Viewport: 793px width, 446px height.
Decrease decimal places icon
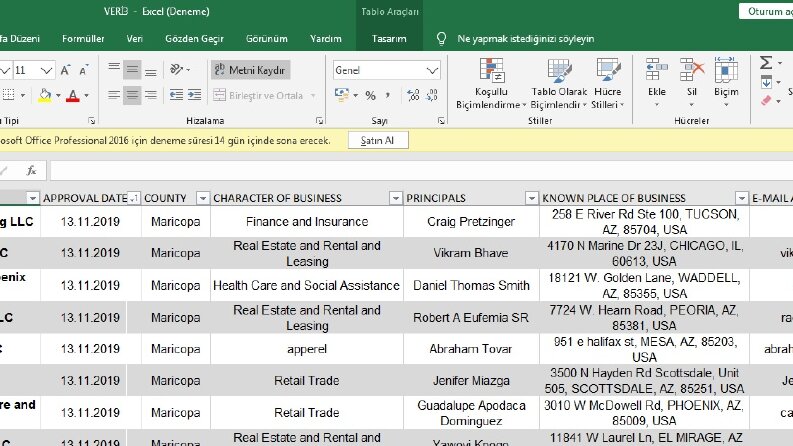tap(431, 95)
